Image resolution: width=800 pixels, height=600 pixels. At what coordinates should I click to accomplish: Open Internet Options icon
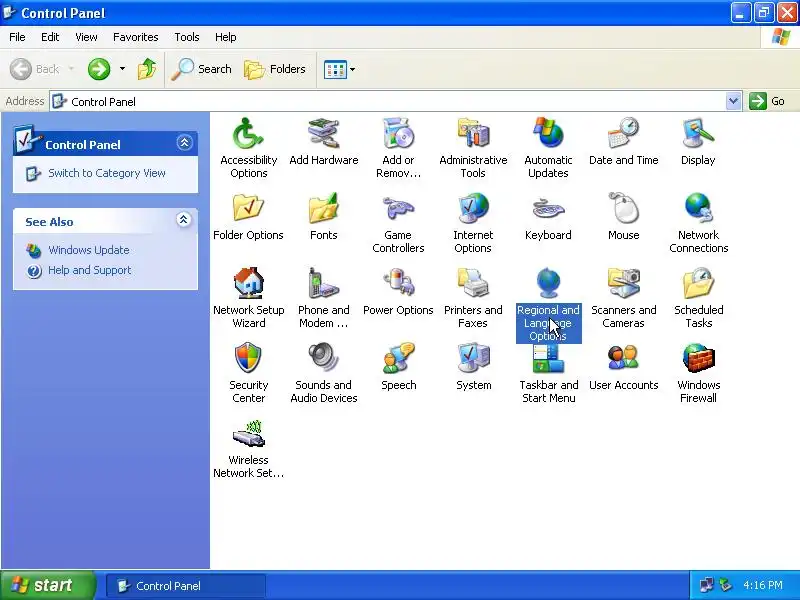click(473, 209)
